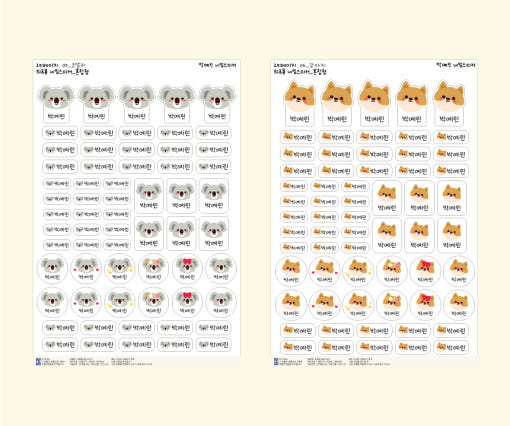Click the blue logo in the koala sheet footer
This screenshot has width=510, height=426.
pos(38,362)
